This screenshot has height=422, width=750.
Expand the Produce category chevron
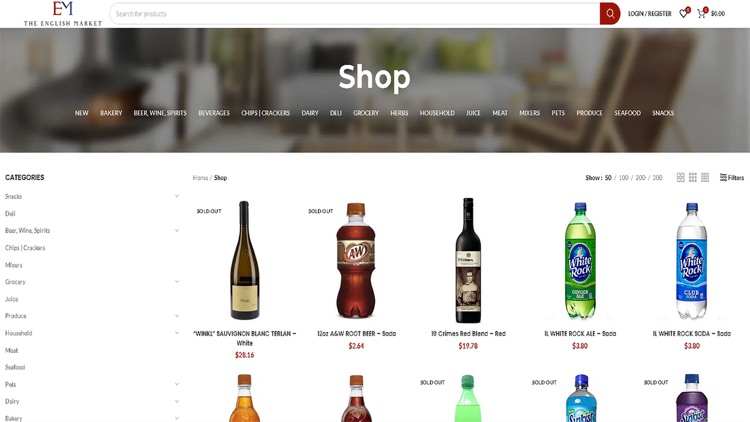pyautogui.click(x=177, y=316)
